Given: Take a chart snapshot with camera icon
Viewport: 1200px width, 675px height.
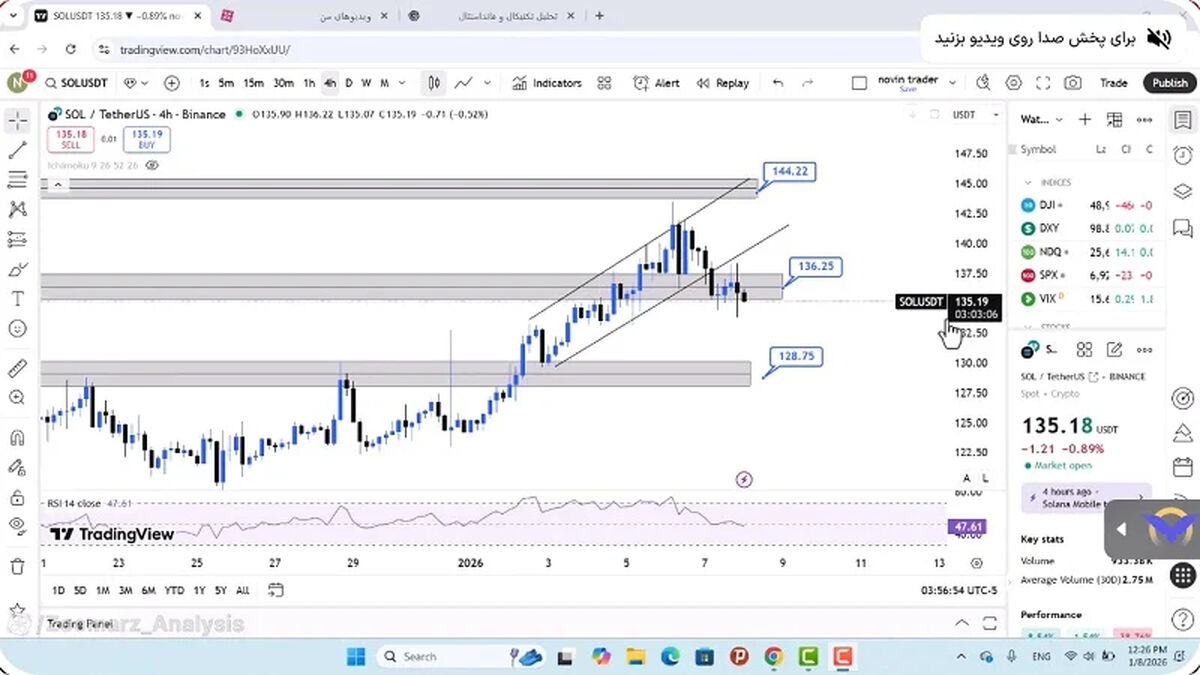Looking at the screenshot, I should [1073, 83].
